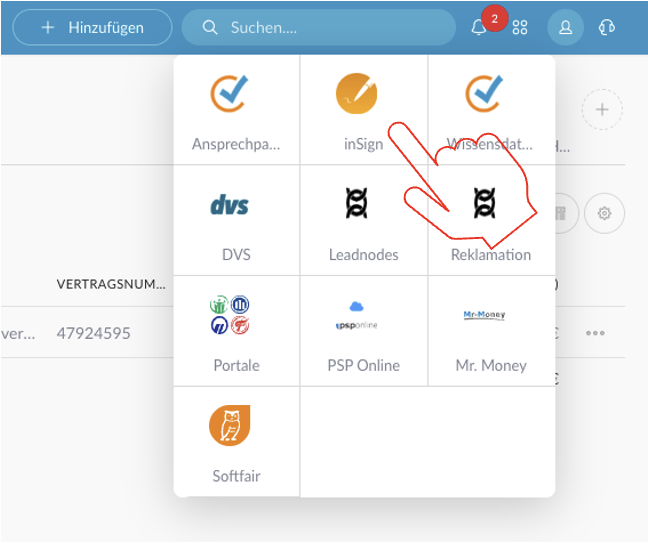Click the Hinzufügen button
The width and height of the screenshot is (648, 544).
coord(92,28)
